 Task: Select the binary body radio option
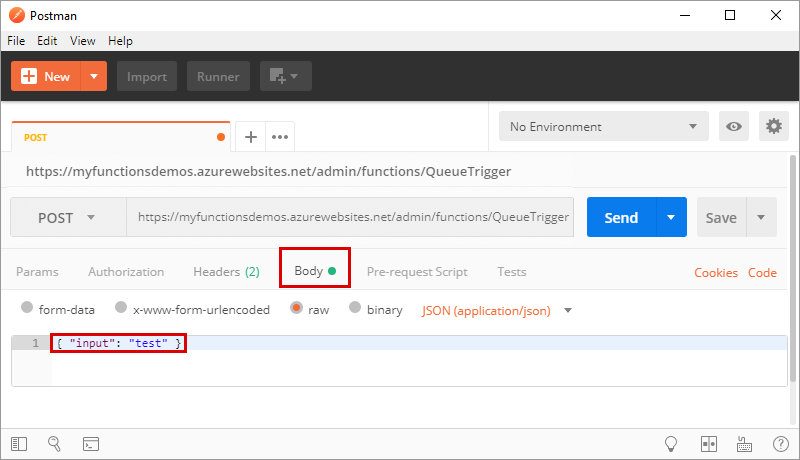(x=355, y=308)
